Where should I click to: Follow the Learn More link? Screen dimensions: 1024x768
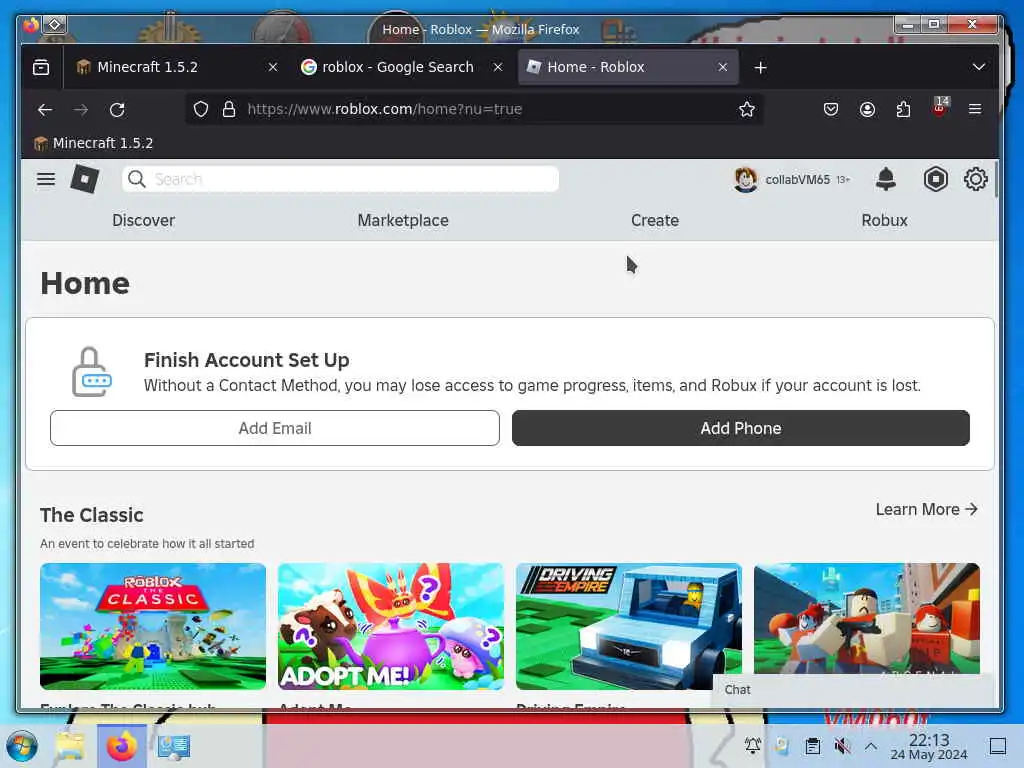tap(926, 509)
